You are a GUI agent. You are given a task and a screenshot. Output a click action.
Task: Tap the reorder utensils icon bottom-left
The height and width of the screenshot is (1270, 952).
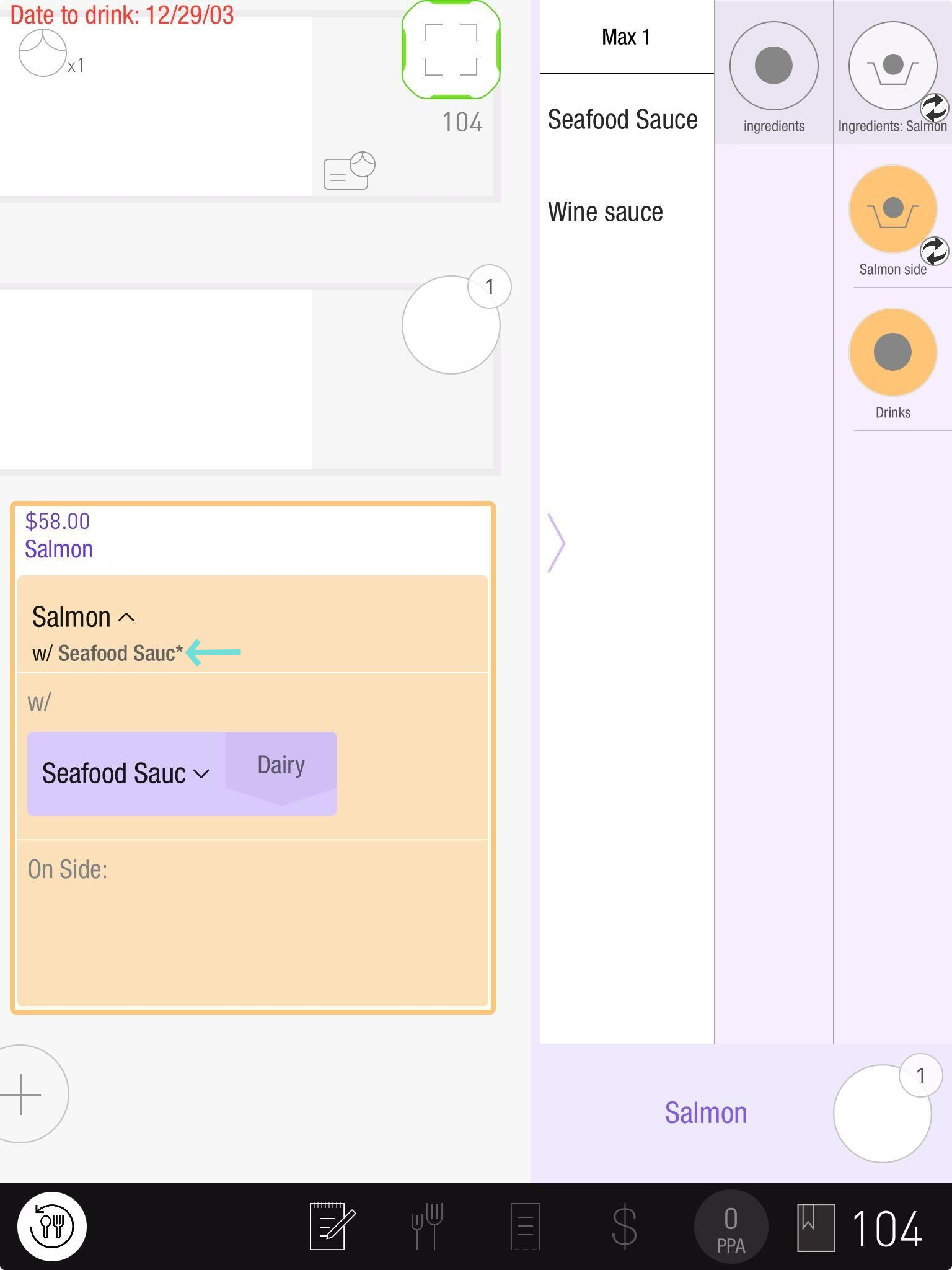click(52, 1226)
